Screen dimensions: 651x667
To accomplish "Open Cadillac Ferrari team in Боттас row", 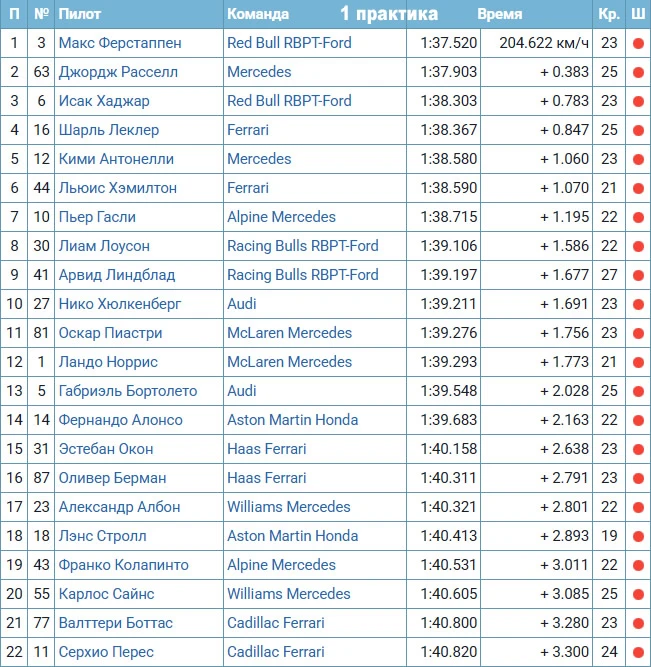I will (276, 623).
